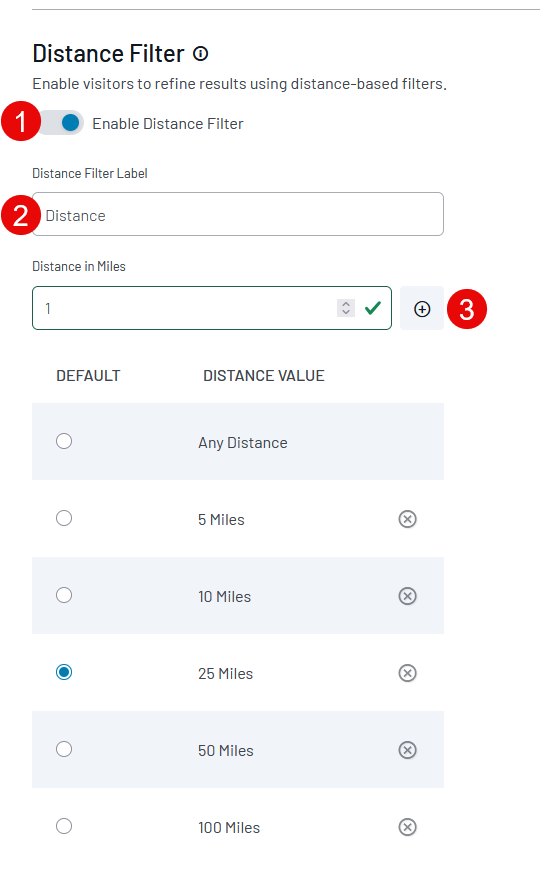The height and width of the screenshot is (877, 540).
Task: Remove the 25 Miles distance value
Action: pyautogui.click(x=407, y=673)
